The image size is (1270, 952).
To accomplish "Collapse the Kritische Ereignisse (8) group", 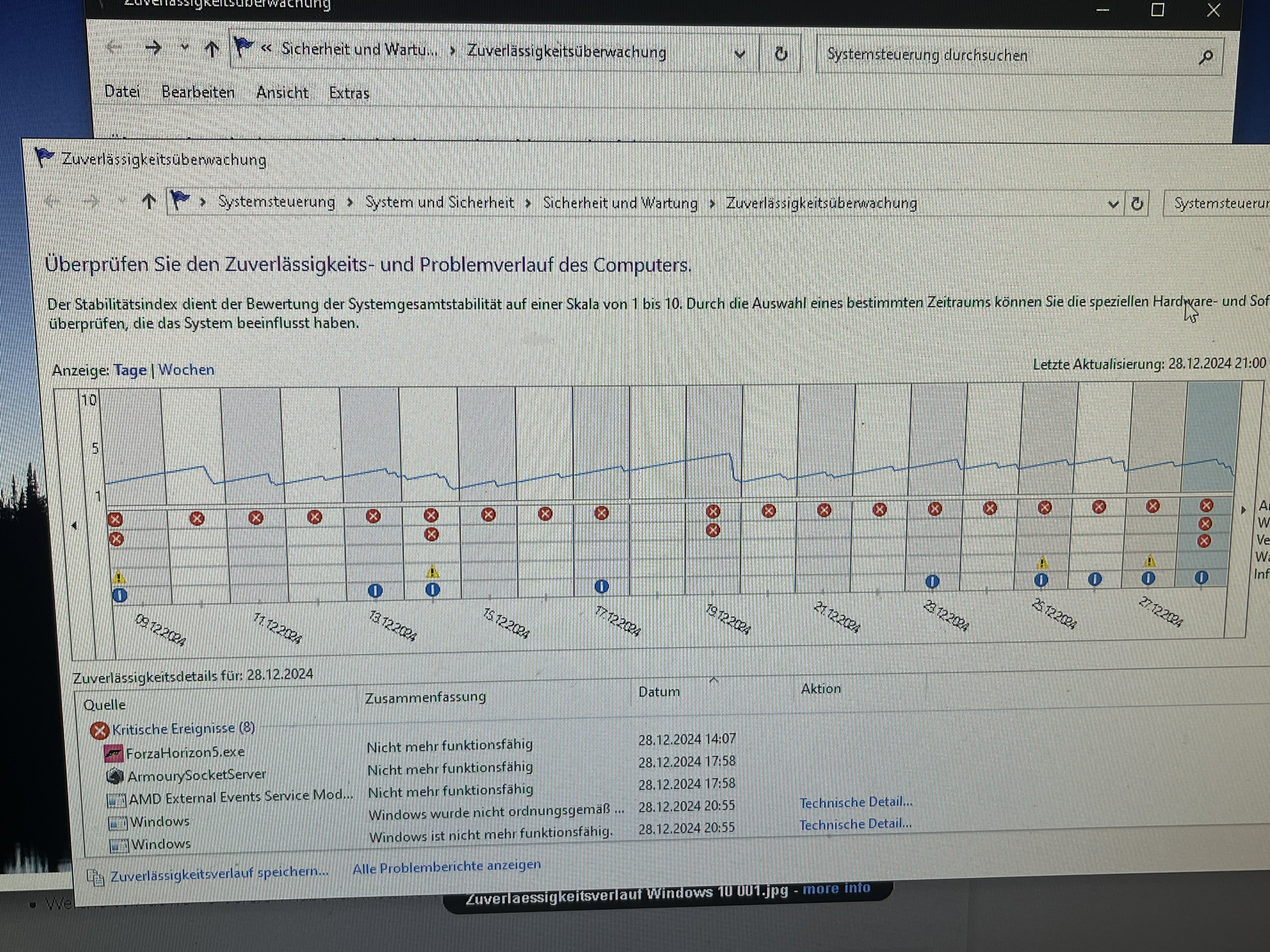I will (183, 729).
